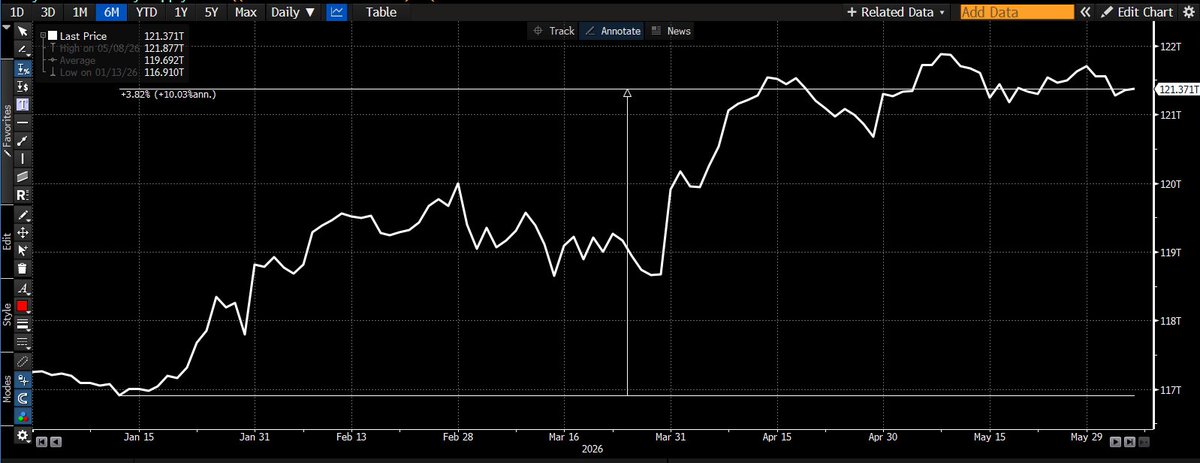1200x463 pixels.
Task: Set range to 1M
Action: [x=79, y=12]
